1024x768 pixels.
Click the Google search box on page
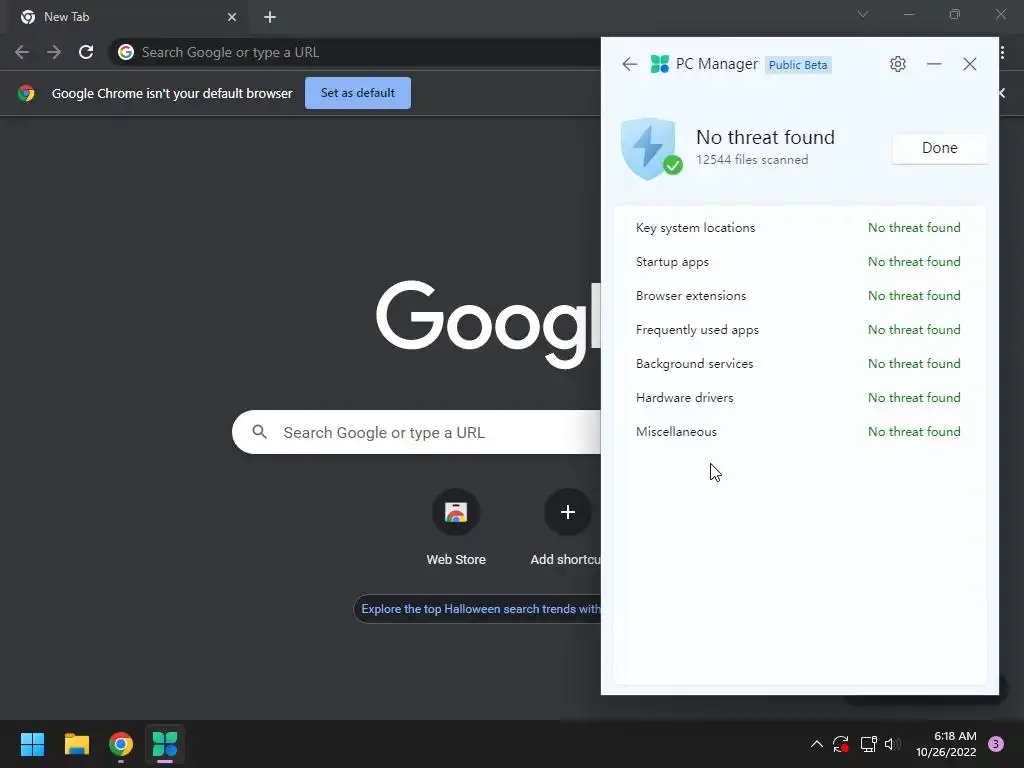[417, 432]
